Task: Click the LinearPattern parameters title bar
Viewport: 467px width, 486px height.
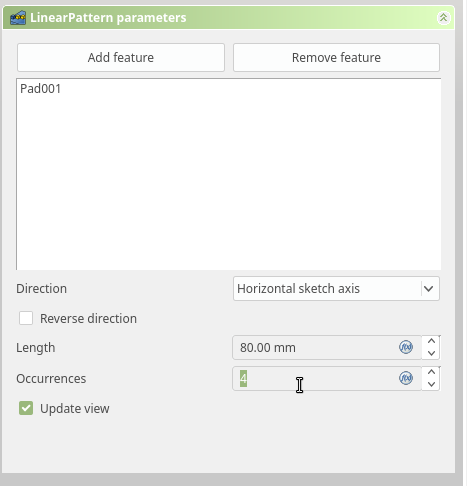Action: point(229,18)
